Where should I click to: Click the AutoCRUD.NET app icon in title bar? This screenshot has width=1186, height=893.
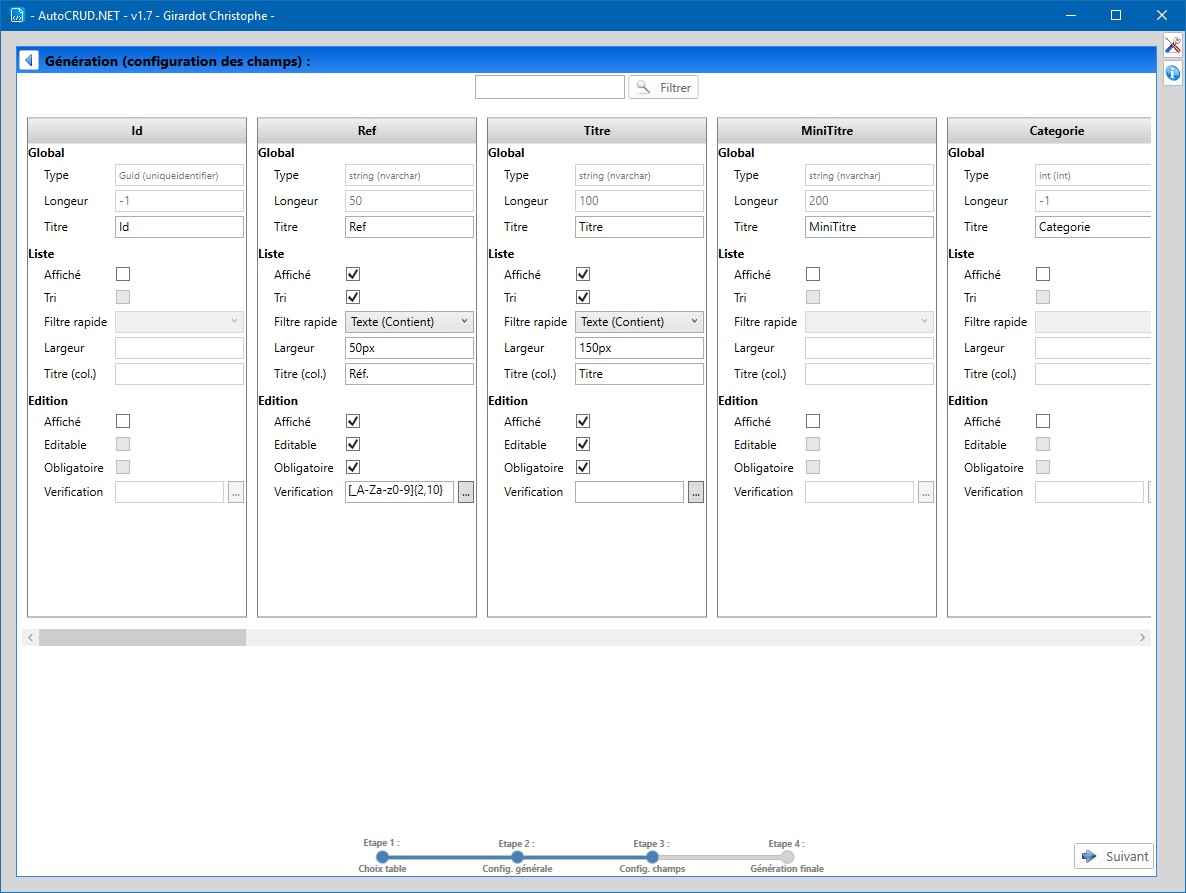pos(17,14)
